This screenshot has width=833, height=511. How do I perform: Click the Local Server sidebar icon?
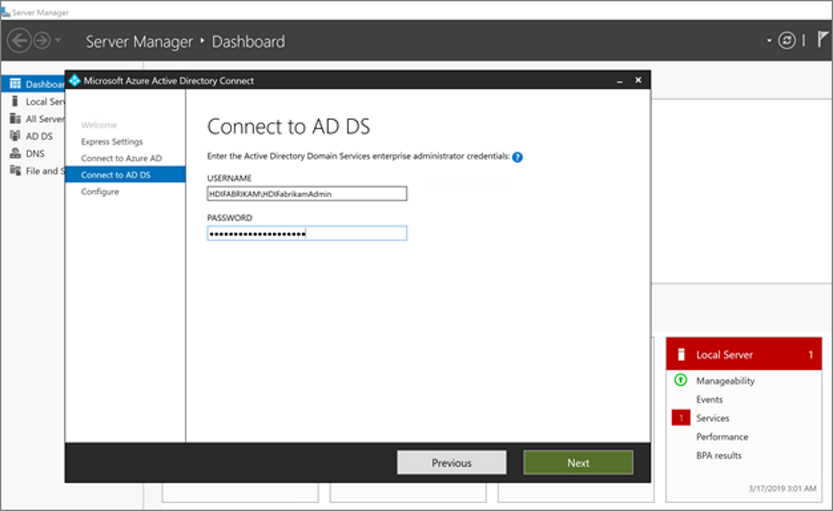tap(15, 101)
